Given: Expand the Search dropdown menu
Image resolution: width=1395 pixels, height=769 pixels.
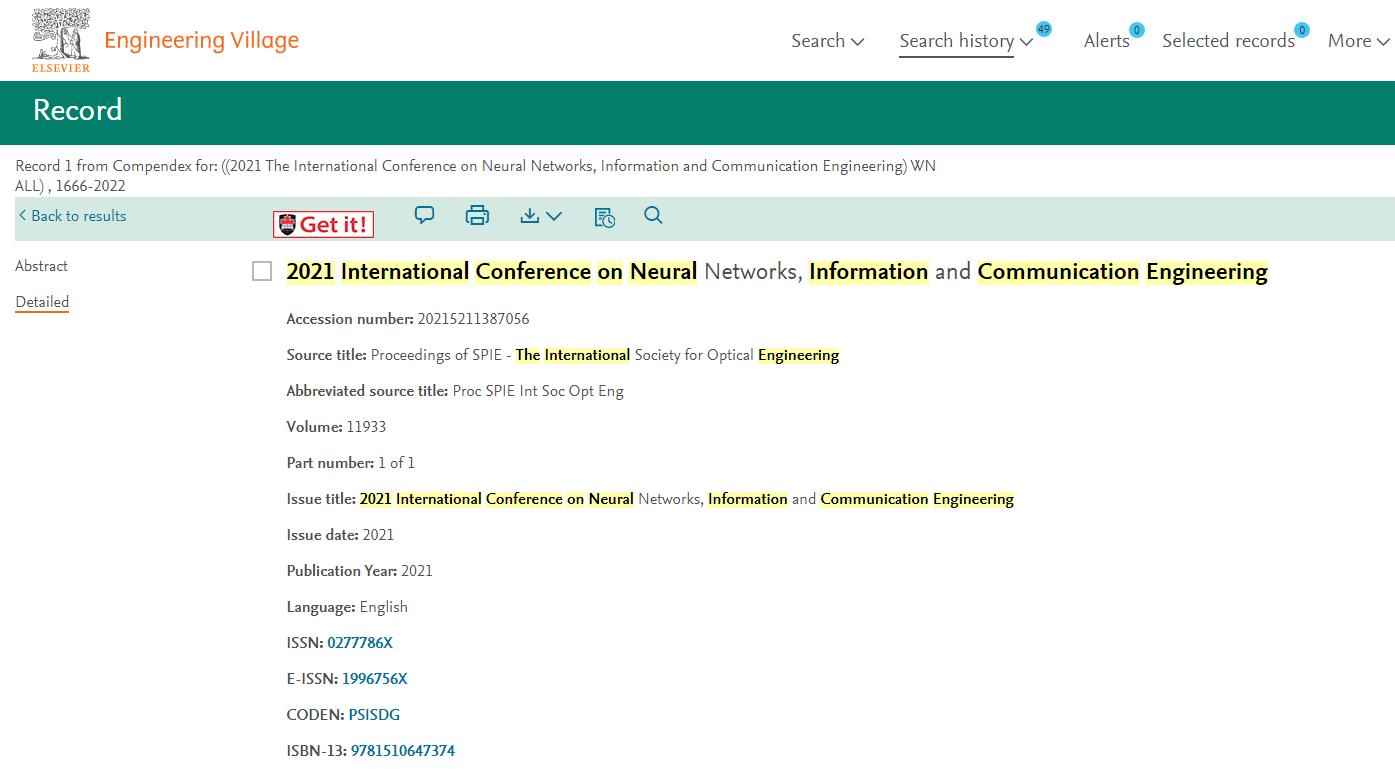Looking at the screenshot, I should click(x=827, y=41).
